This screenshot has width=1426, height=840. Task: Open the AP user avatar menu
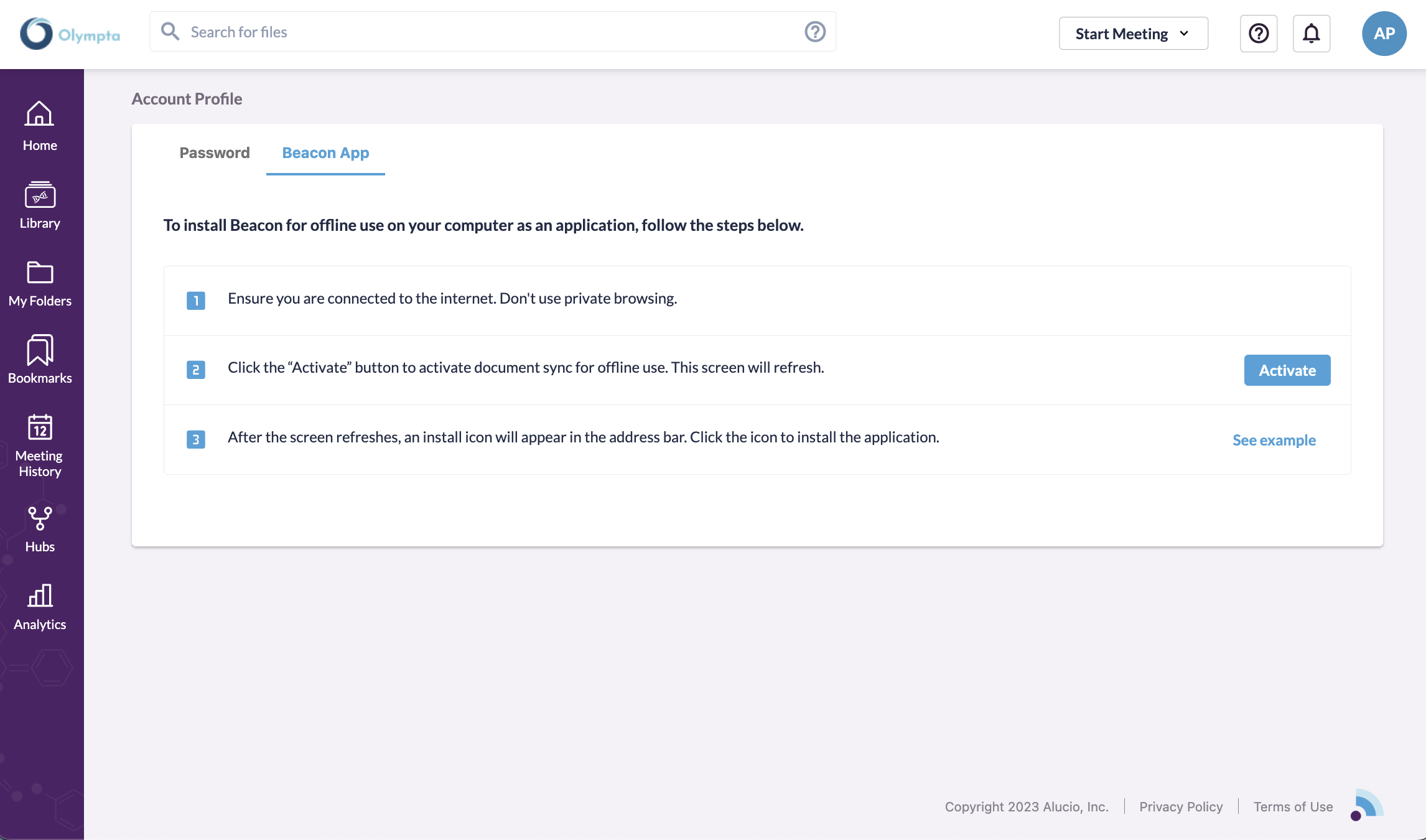click(1384, 34)
